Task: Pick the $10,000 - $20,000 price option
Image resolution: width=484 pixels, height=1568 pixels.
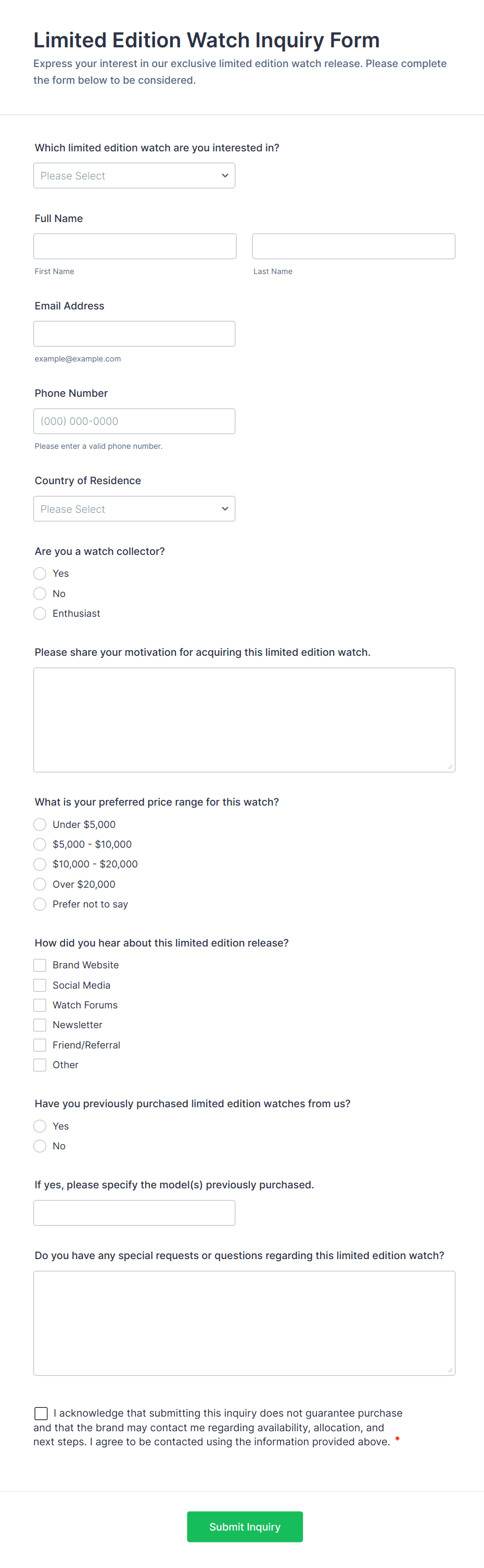Action: (x=40, y=864)
